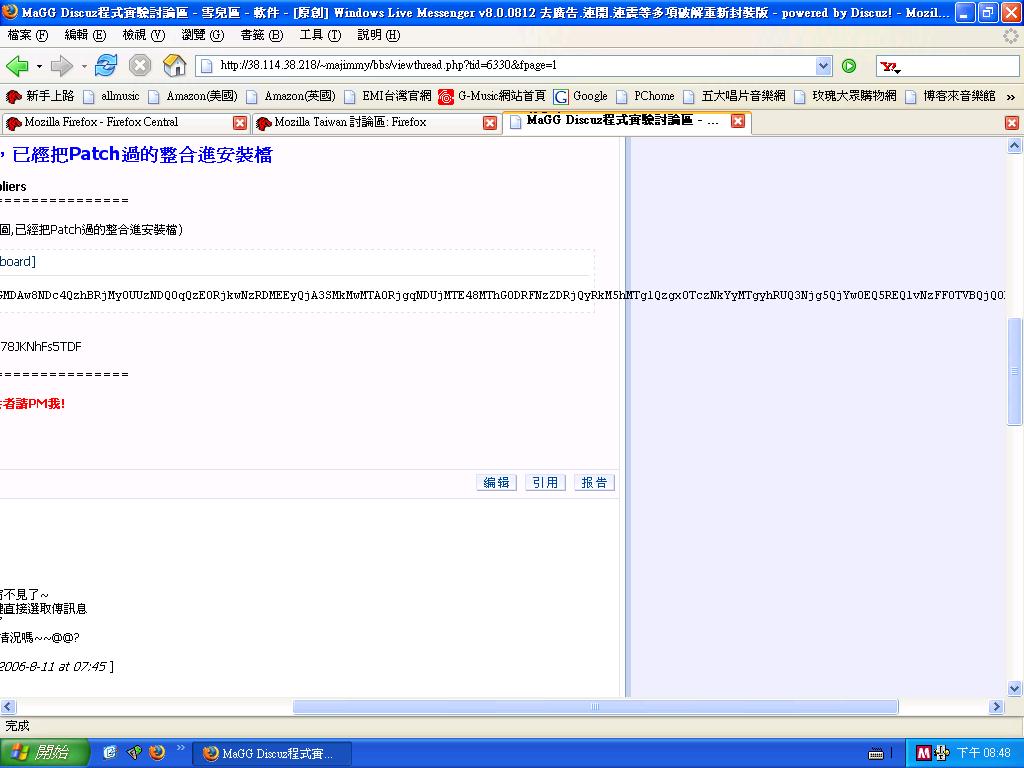Click the 报告 report button
Image resolution: width=1024 pixels, height=768 pixels.
tap(594, 483)
